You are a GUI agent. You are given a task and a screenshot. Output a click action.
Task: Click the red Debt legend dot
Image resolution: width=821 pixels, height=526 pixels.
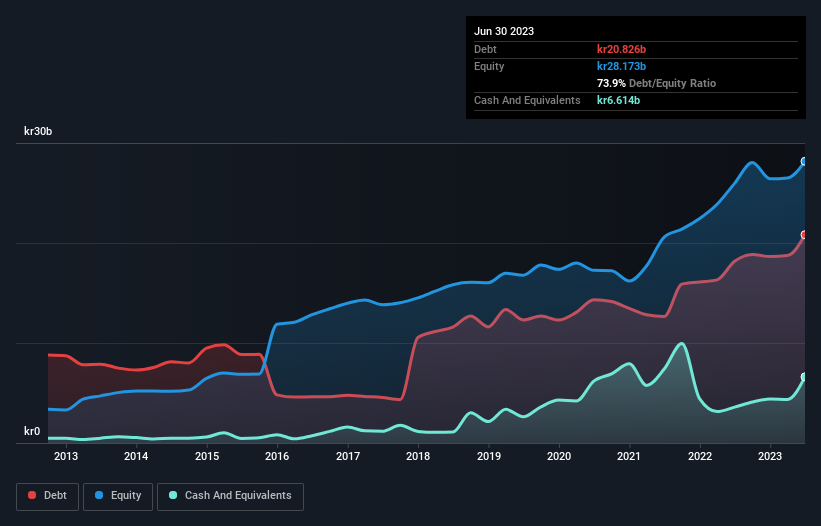tap(32, 495)
